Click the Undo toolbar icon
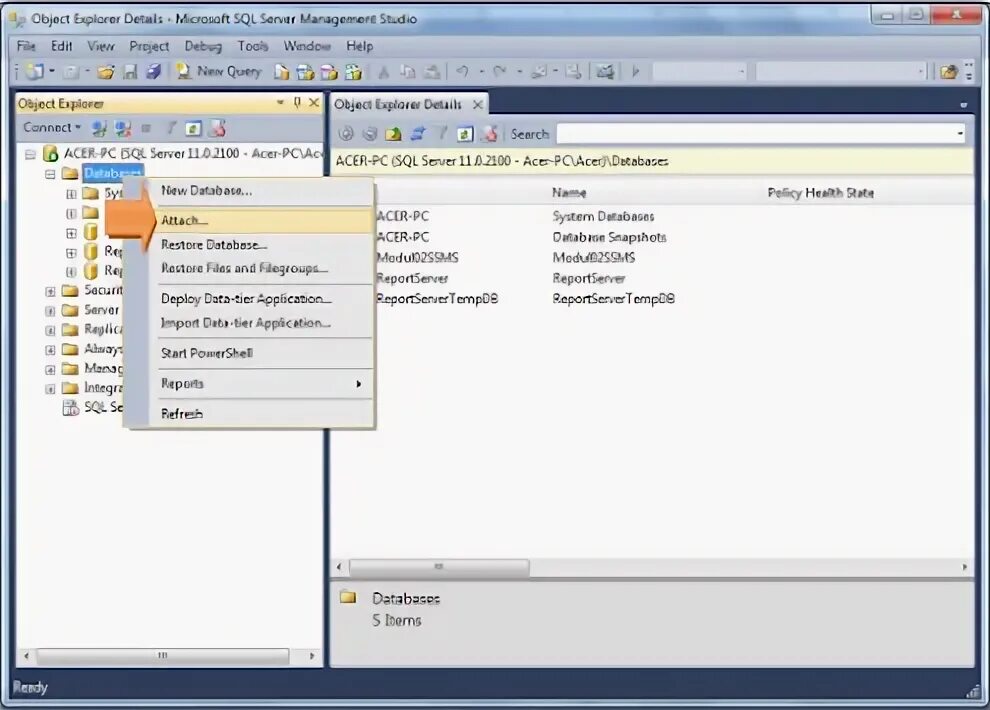 point(463,71)
